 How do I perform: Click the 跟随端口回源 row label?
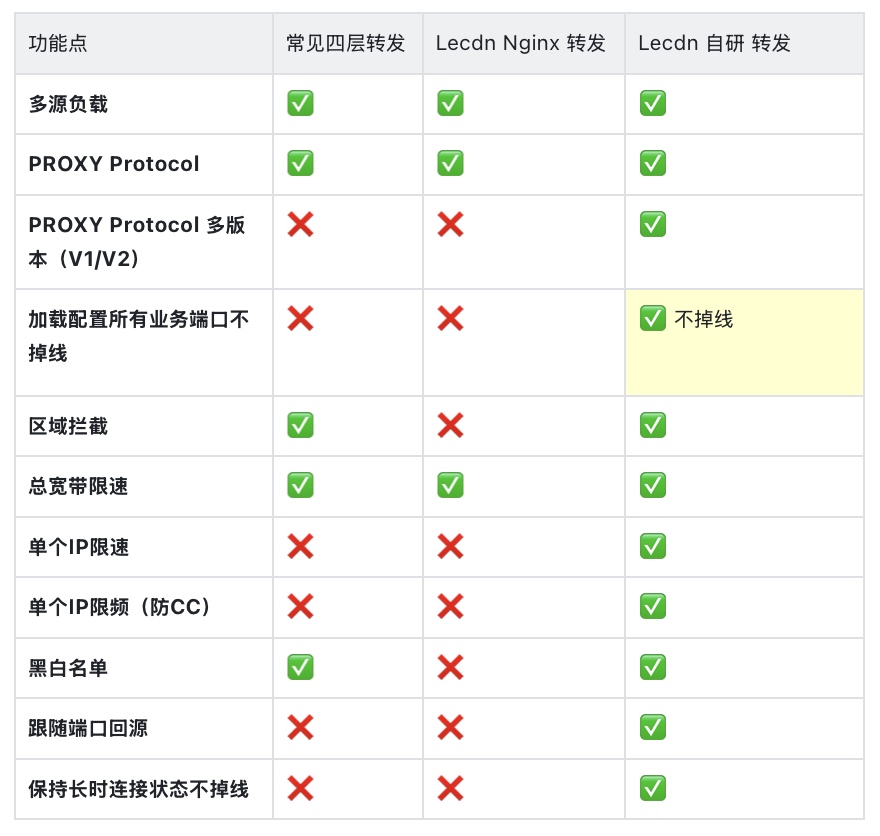tap(88, 727)
